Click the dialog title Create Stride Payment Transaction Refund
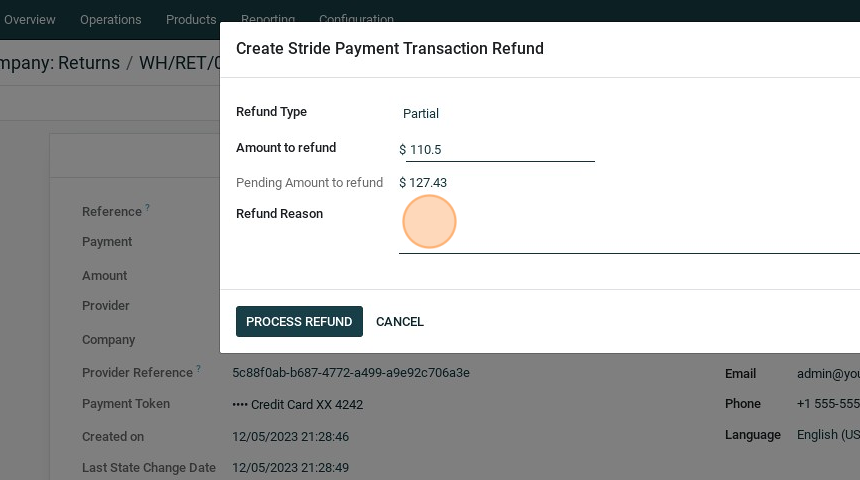 pos(390,49)
